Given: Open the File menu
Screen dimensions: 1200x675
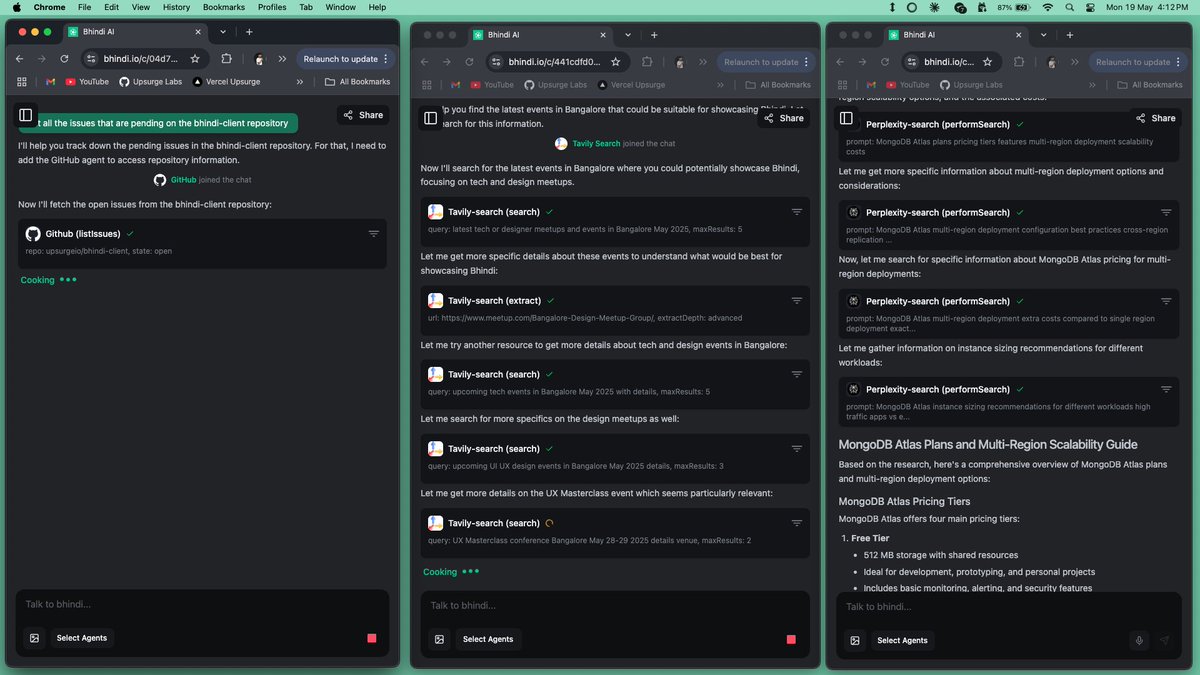Looking at the screenshot, I should point(85,7).
